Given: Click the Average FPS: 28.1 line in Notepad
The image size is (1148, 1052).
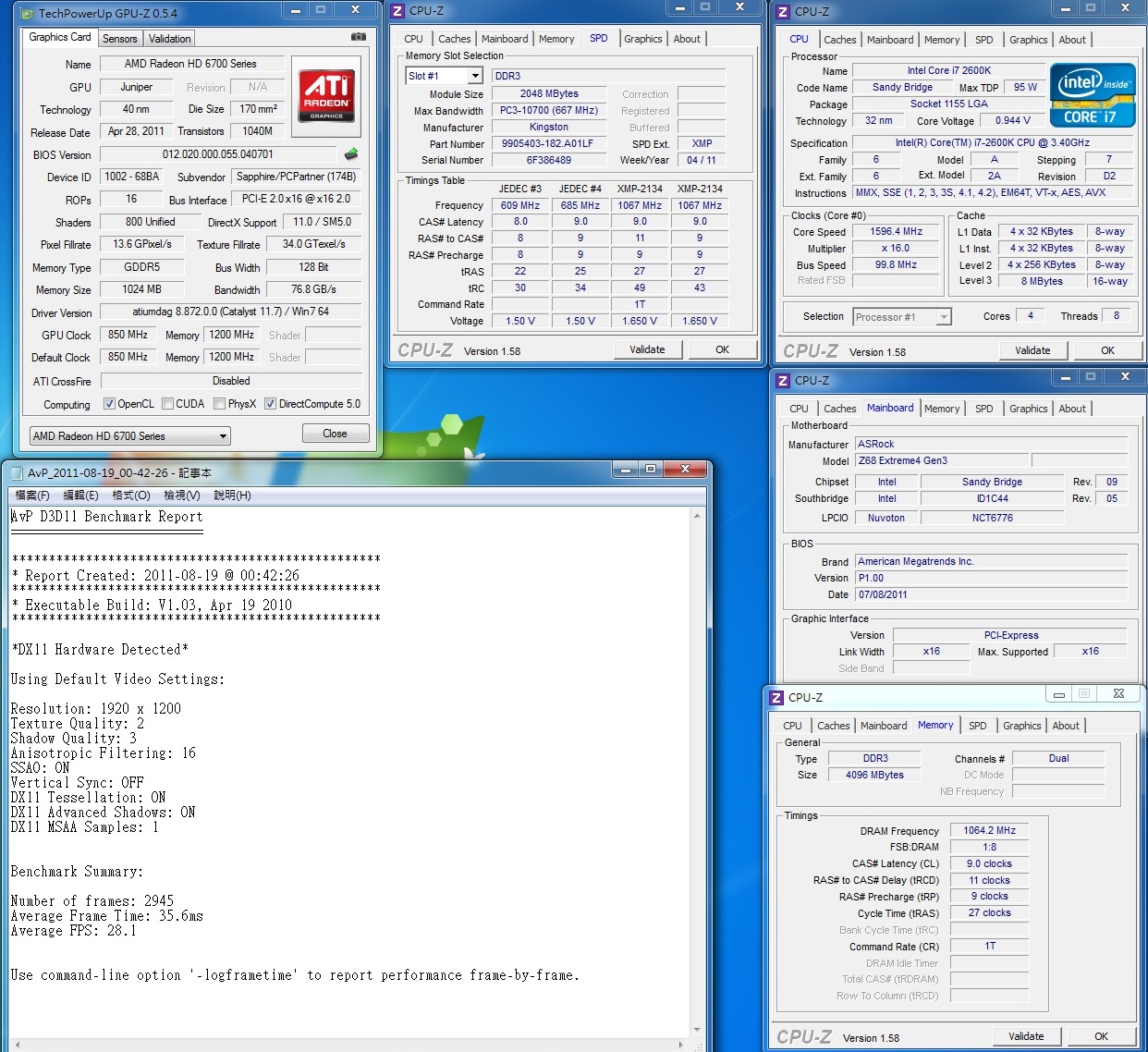Looking at the screenshot, I should pyautogui.click(x=74, y=931).
